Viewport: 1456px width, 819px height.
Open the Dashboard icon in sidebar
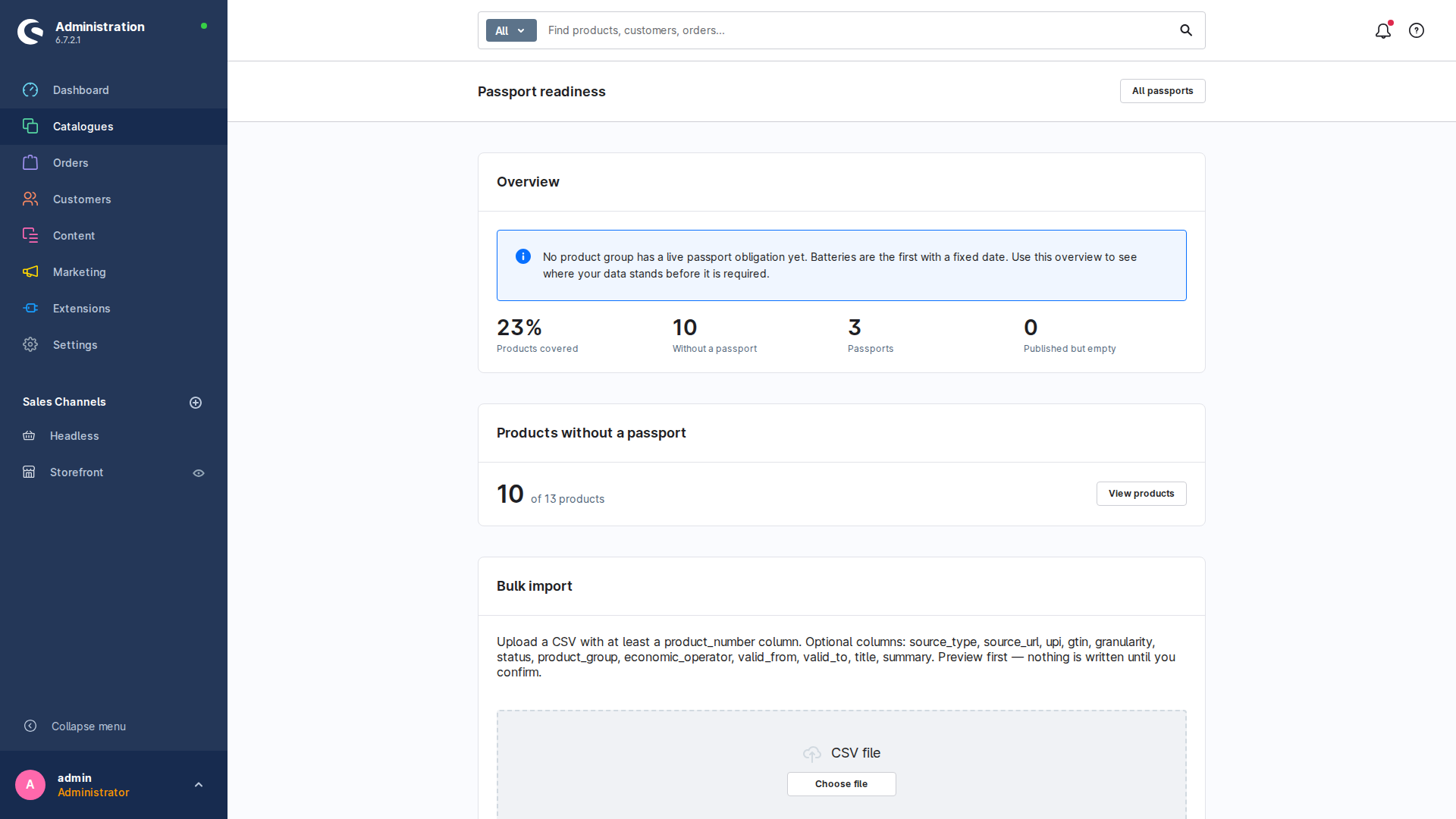tap(30, 90)
